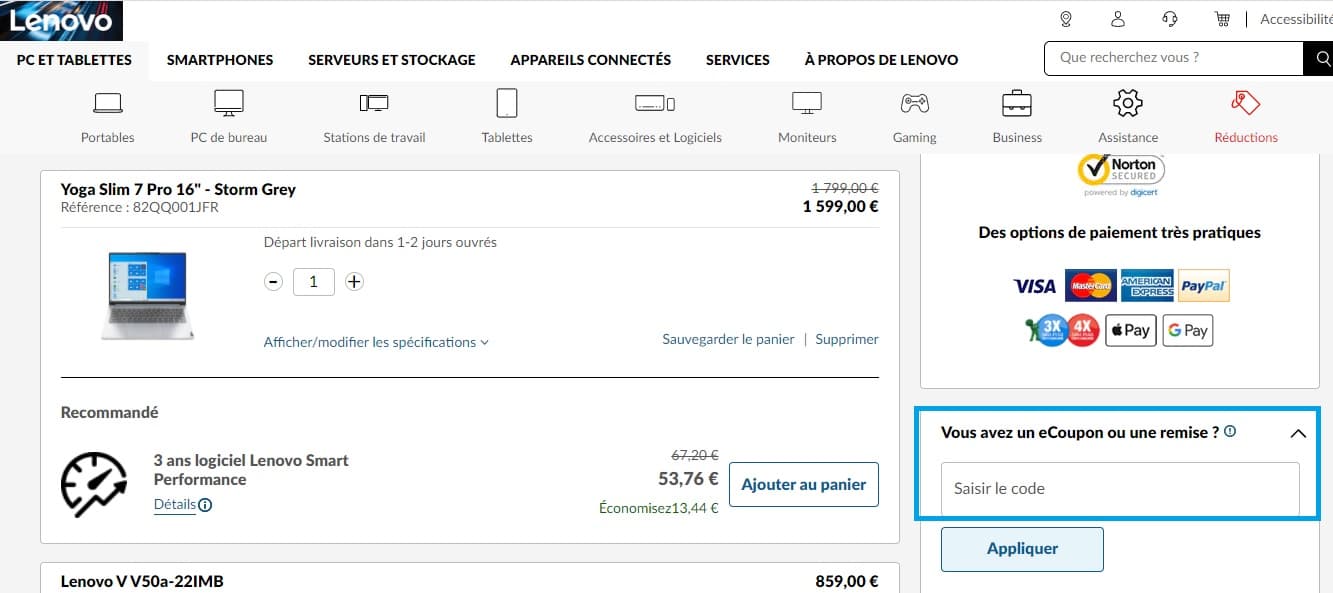This screenshot has height=593, width=1333.
Task: Click Ajouter au panier for Lenovo Smart Performance
Action: coord(803,484)
